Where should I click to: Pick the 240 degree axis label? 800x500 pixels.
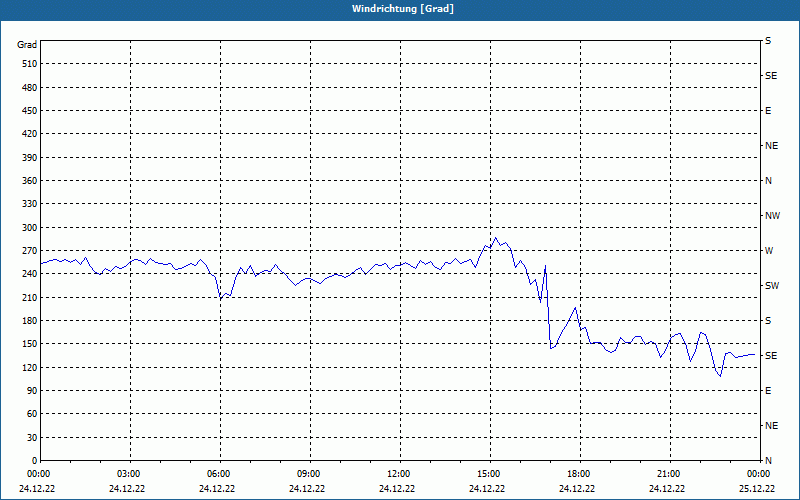[x=30, y=274]
